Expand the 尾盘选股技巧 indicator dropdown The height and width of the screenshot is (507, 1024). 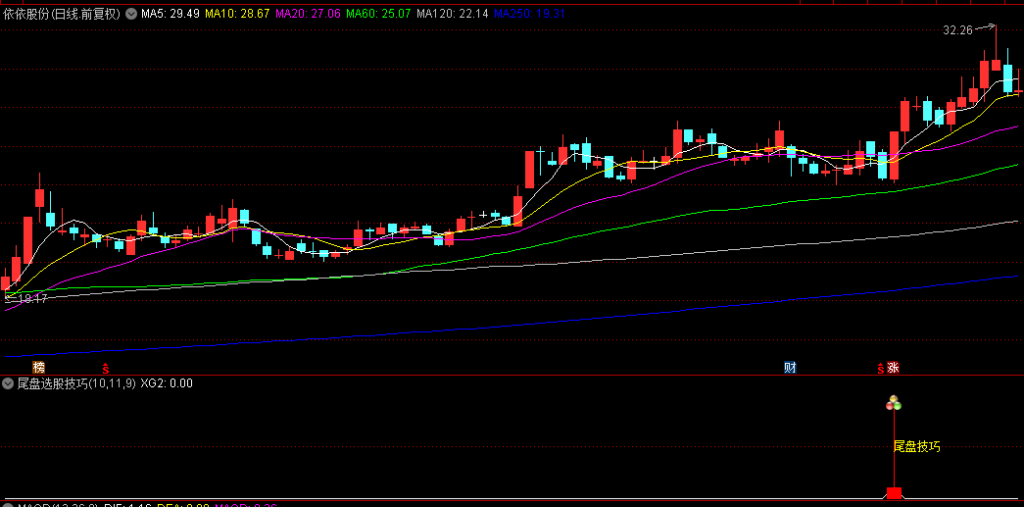tap(9, 383)
